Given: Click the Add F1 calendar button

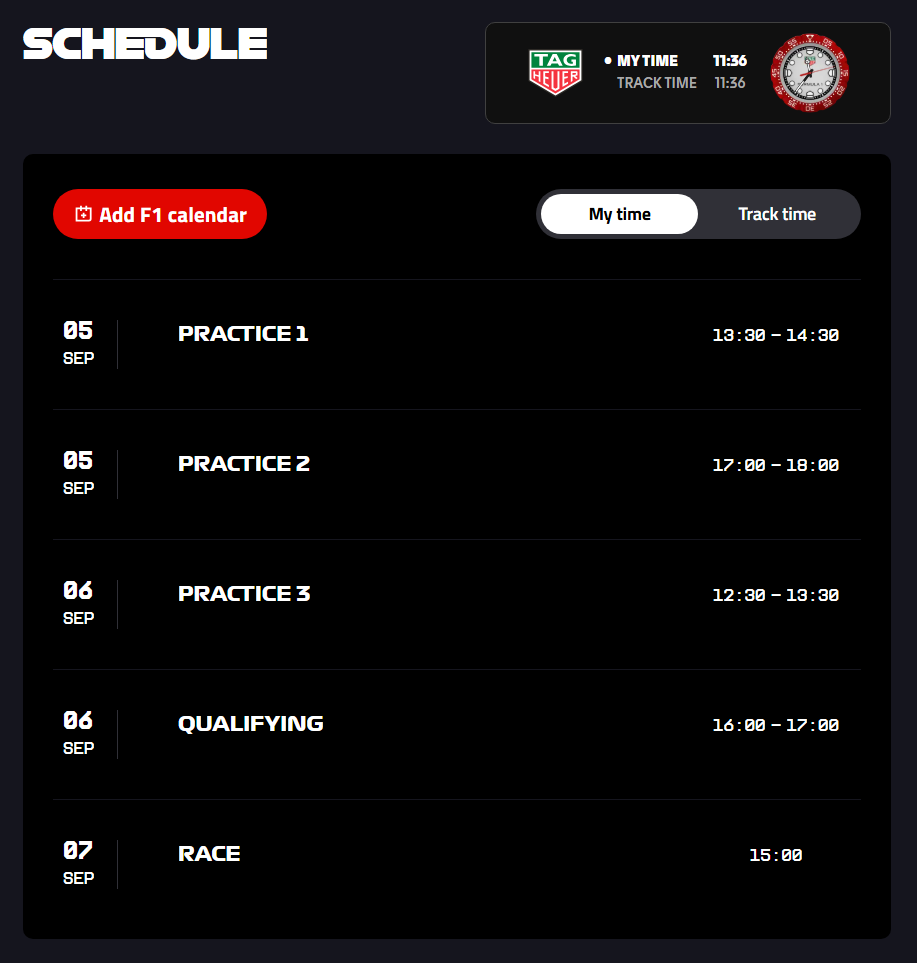Looking at the screenshot, I should 160,214.
